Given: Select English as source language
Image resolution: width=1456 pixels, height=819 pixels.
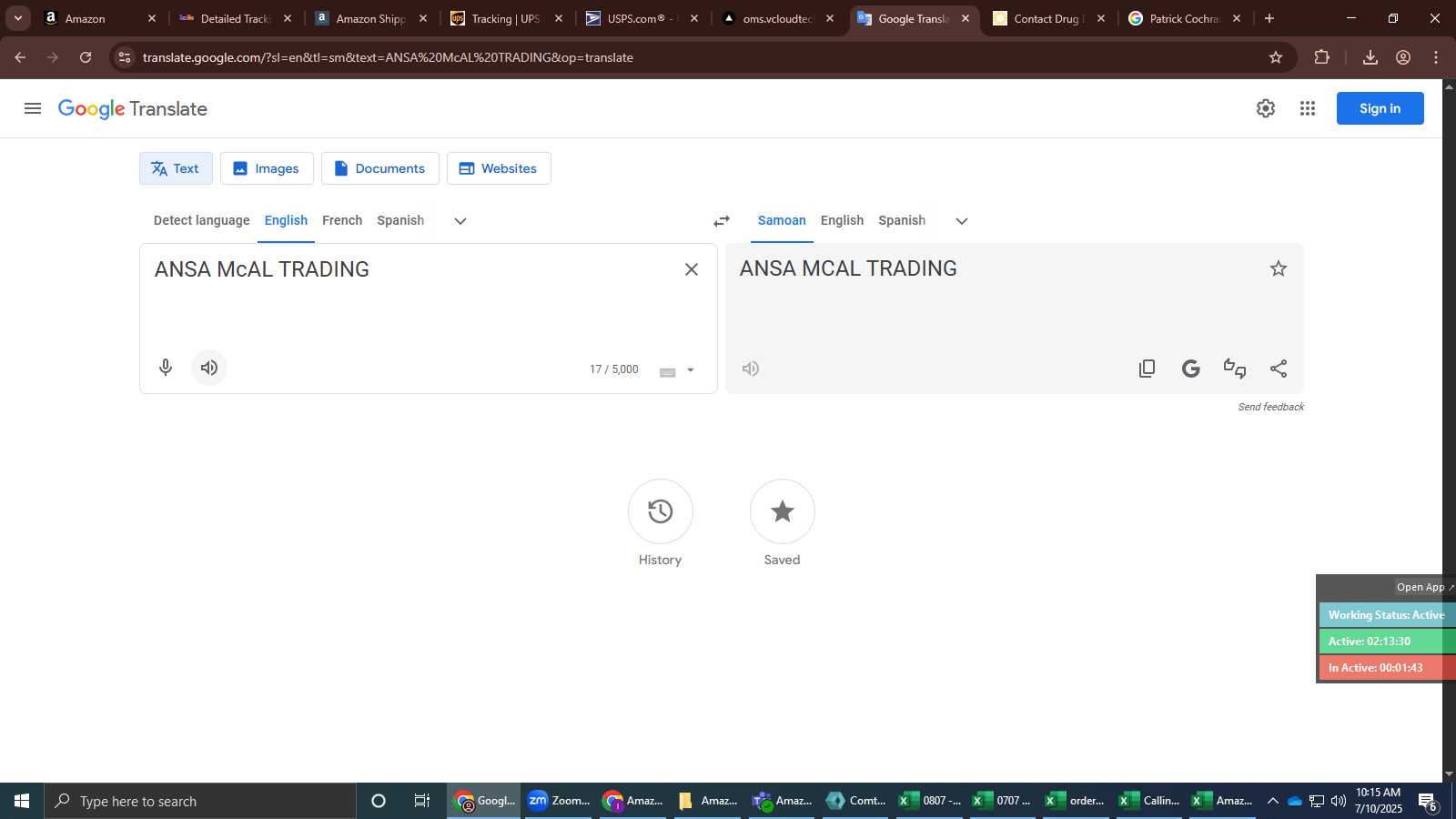Looking at the screenshot, I should pyautogui.click(x=286, y=220).
